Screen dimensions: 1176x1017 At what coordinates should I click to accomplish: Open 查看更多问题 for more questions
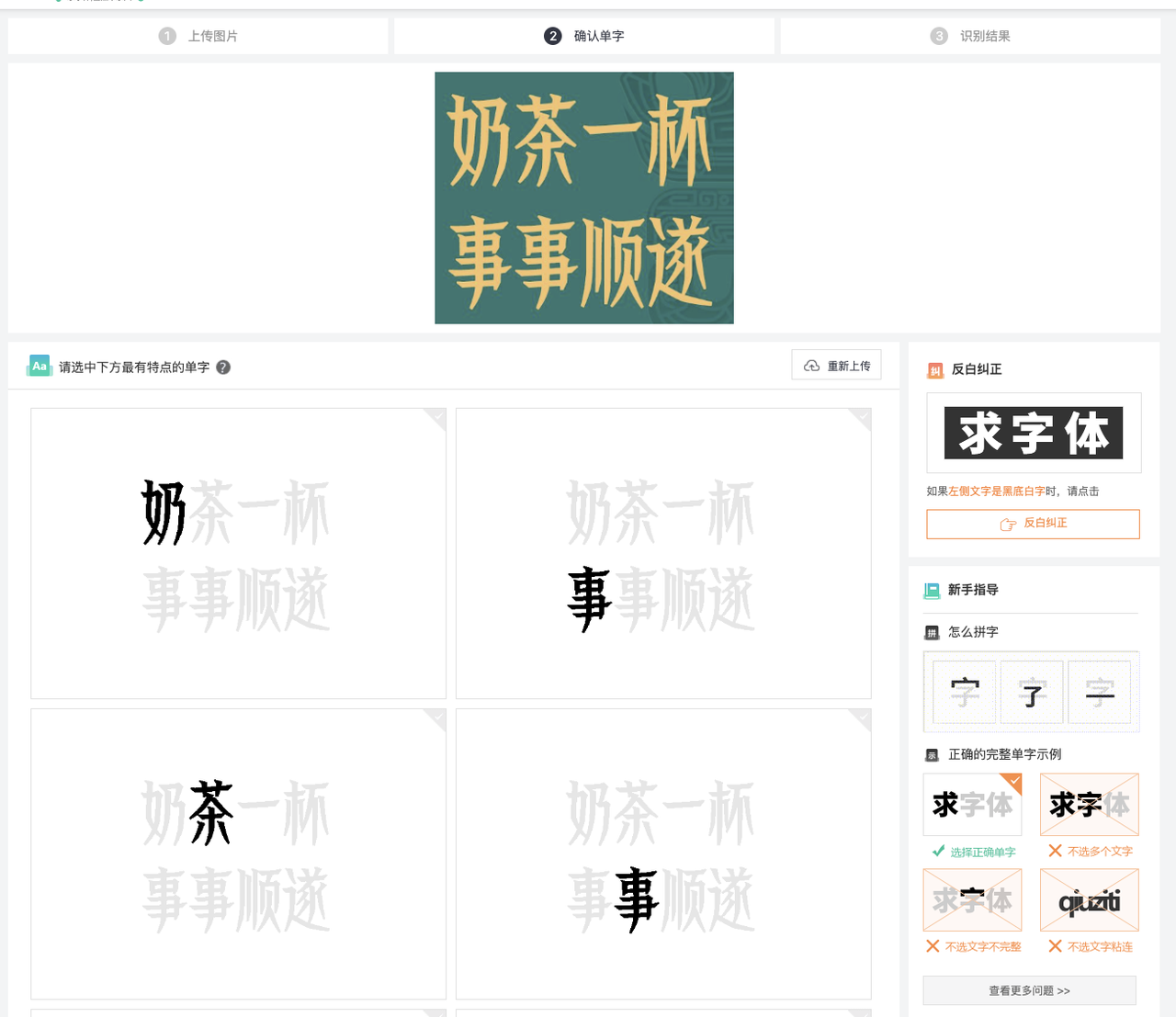(1030, 990)
